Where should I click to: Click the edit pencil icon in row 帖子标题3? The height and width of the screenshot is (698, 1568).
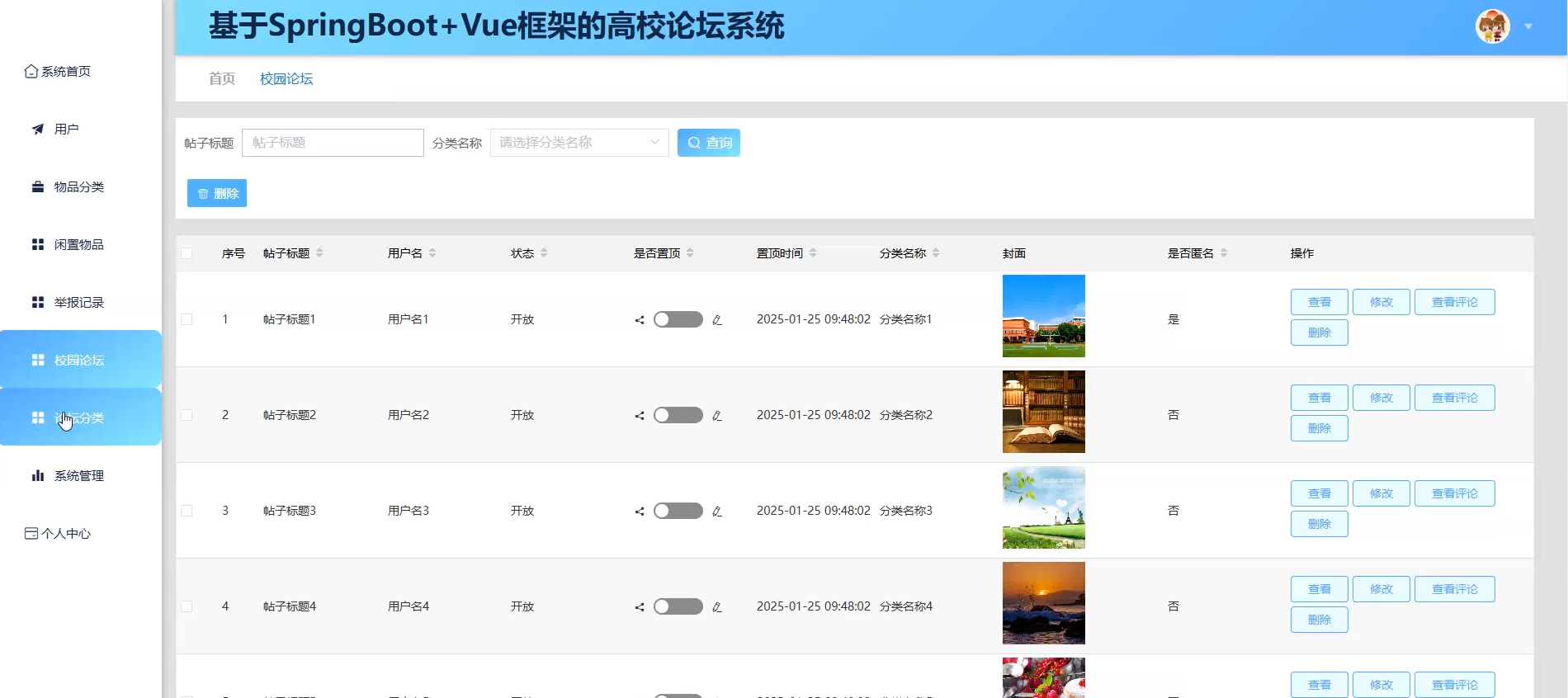tap(717, 512)
